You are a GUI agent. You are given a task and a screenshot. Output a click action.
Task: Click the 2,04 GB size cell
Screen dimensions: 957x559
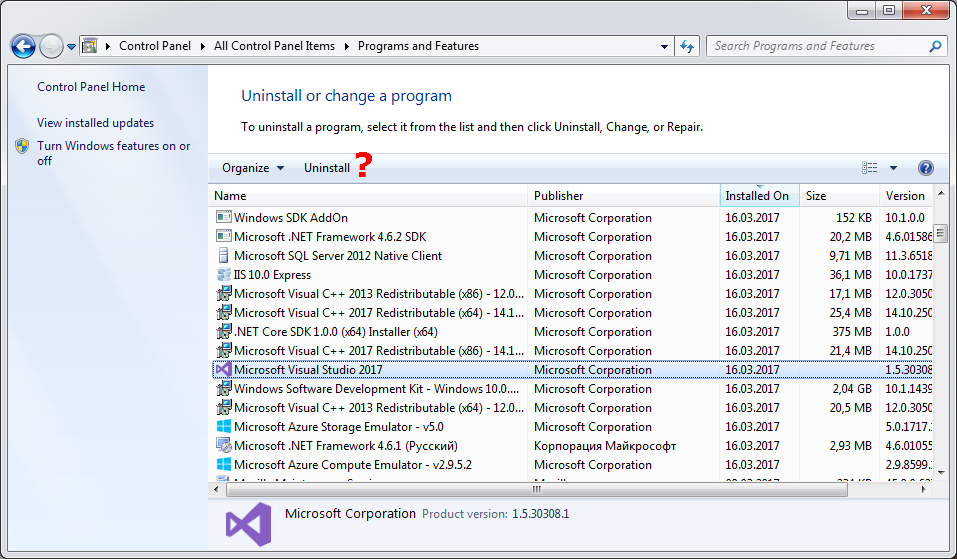[852, 388]
